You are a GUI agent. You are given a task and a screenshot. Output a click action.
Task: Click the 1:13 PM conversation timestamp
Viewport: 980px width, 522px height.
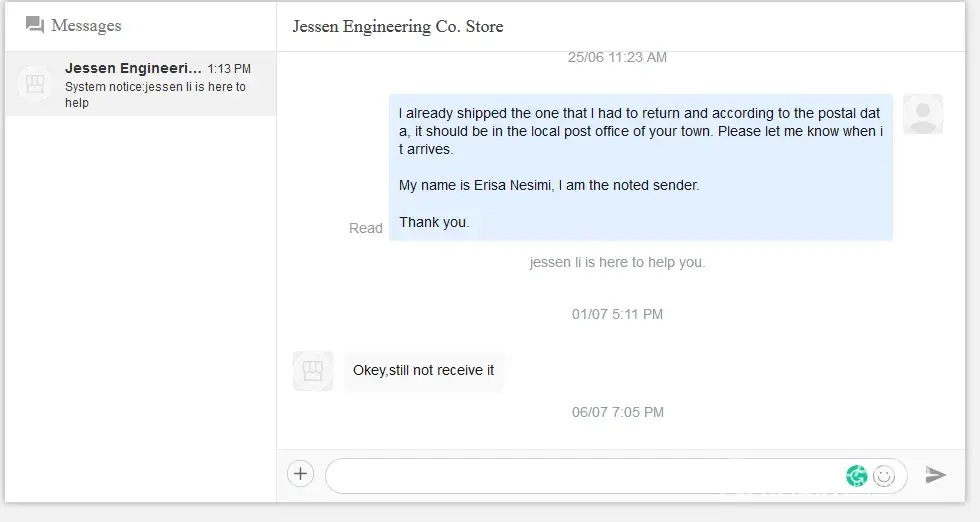coord(229,69)
